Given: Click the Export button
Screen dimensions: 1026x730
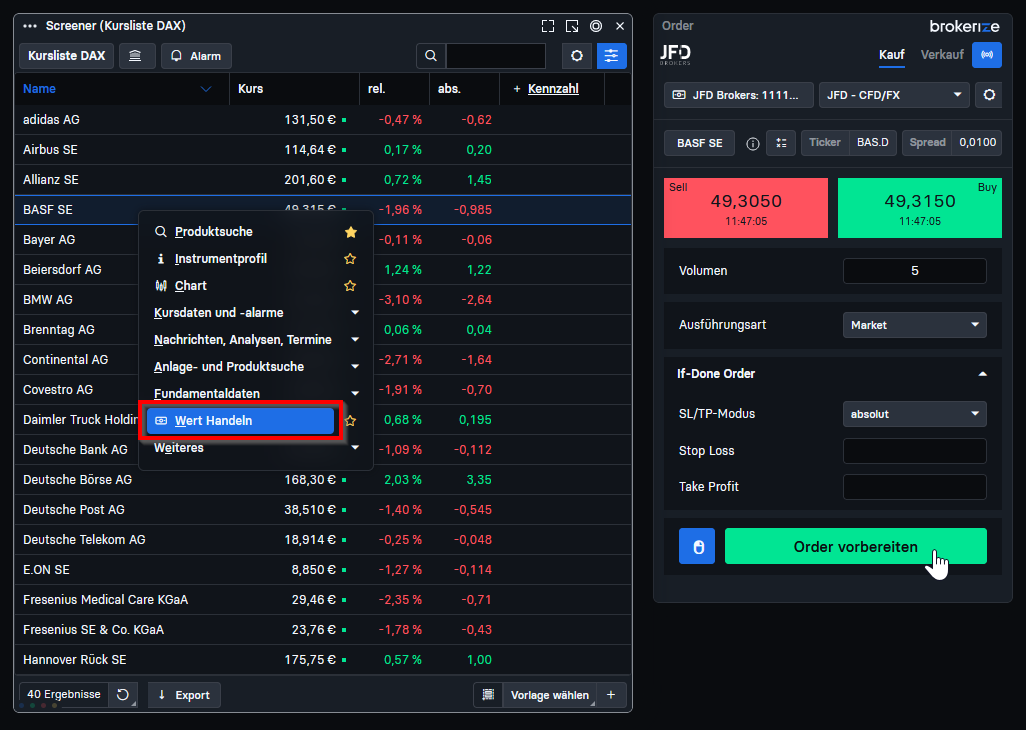Looking at the screenshot, I should [x=184, y=695].
